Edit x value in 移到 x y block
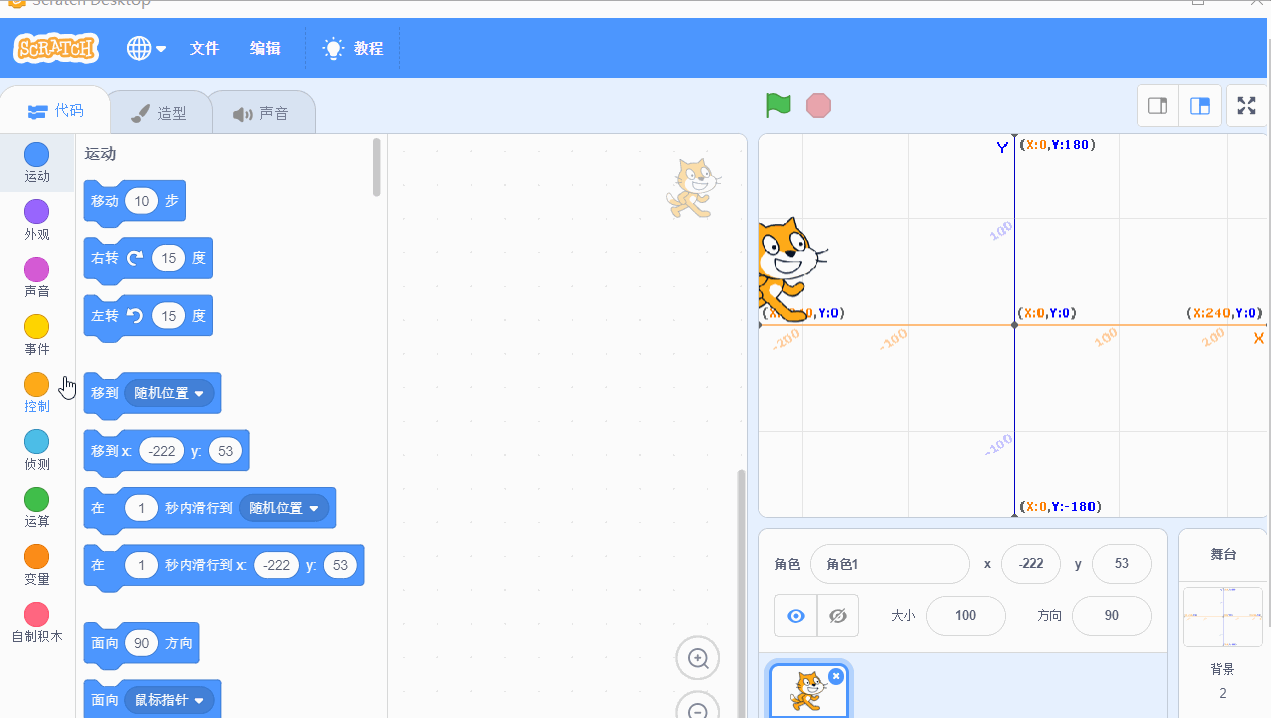Viewport: 1271px width, 718px height. pos(161,451)
